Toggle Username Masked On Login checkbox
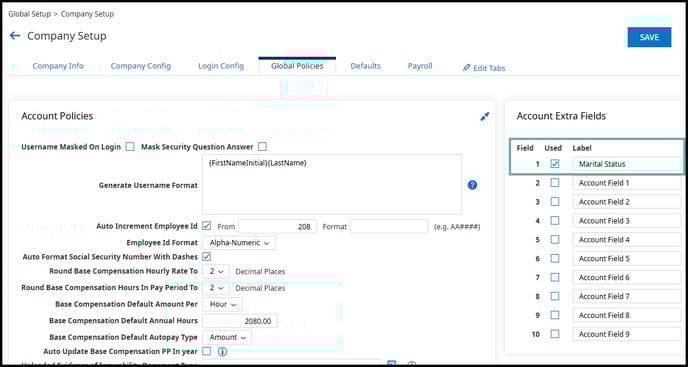The image size is (688, 367). 130,147
